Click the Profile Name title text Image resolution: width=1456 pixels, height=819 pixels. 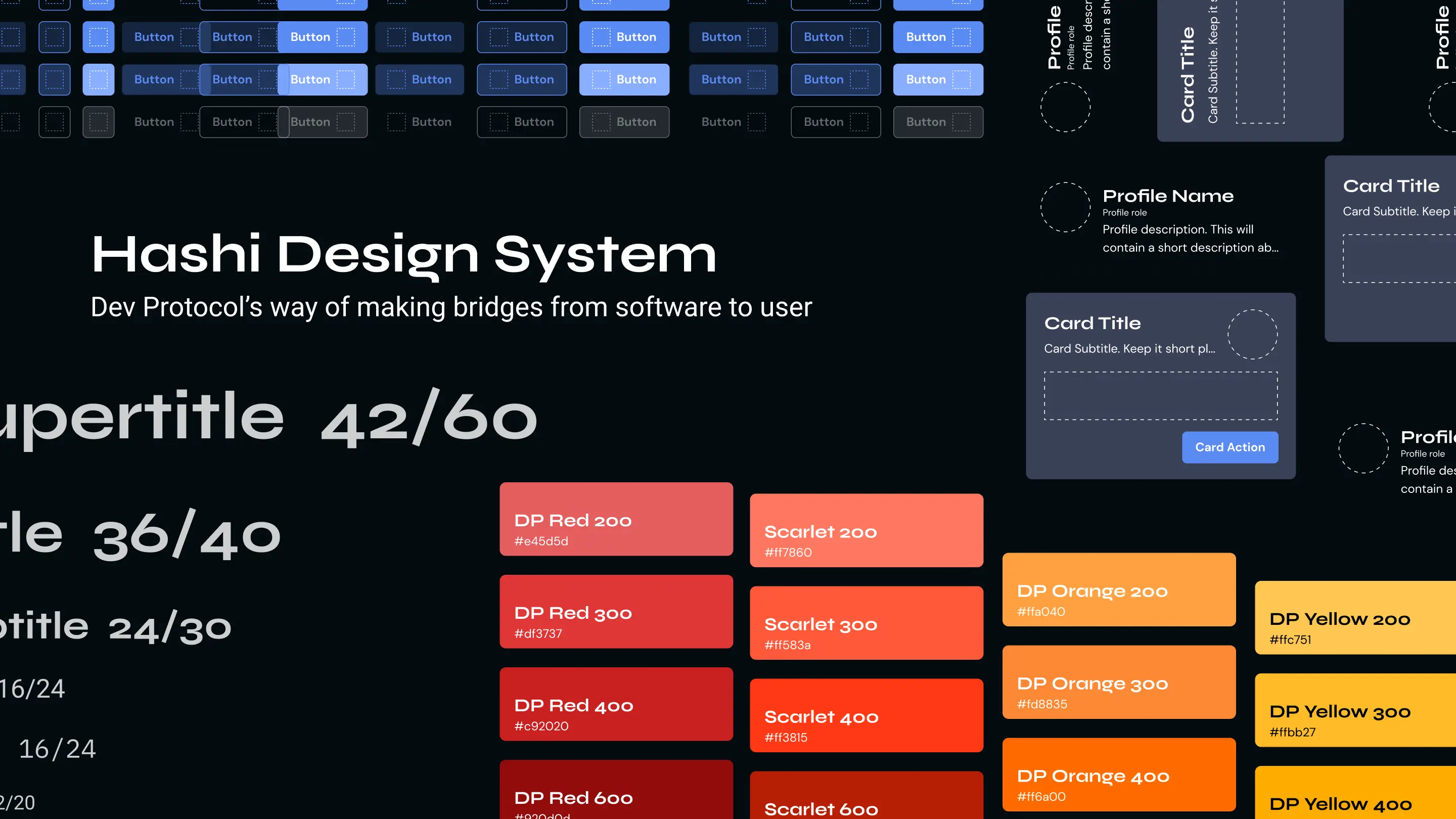[1168, 196]
